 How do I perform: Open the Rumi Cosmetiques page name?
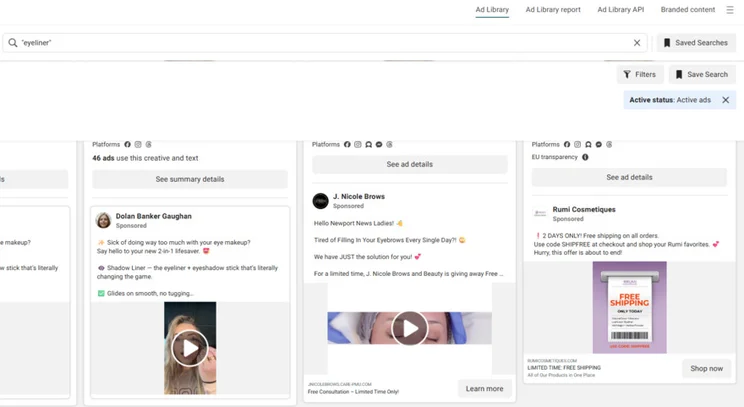click(x=584, y=209)
